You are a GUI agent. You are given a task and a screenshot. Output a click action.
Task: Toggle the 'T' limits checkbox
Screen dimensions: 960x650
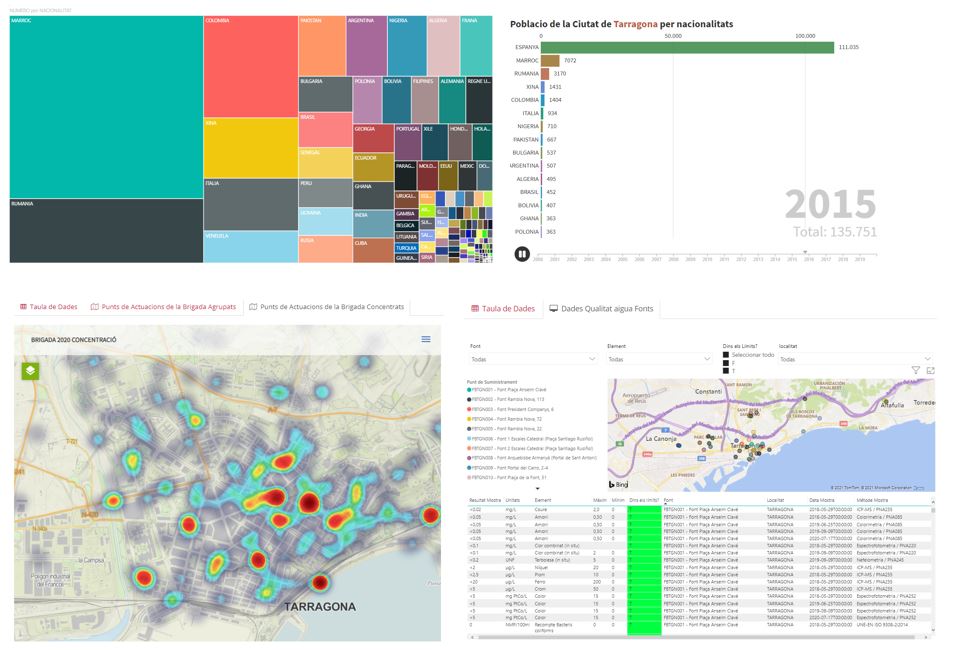click(726, 371)
